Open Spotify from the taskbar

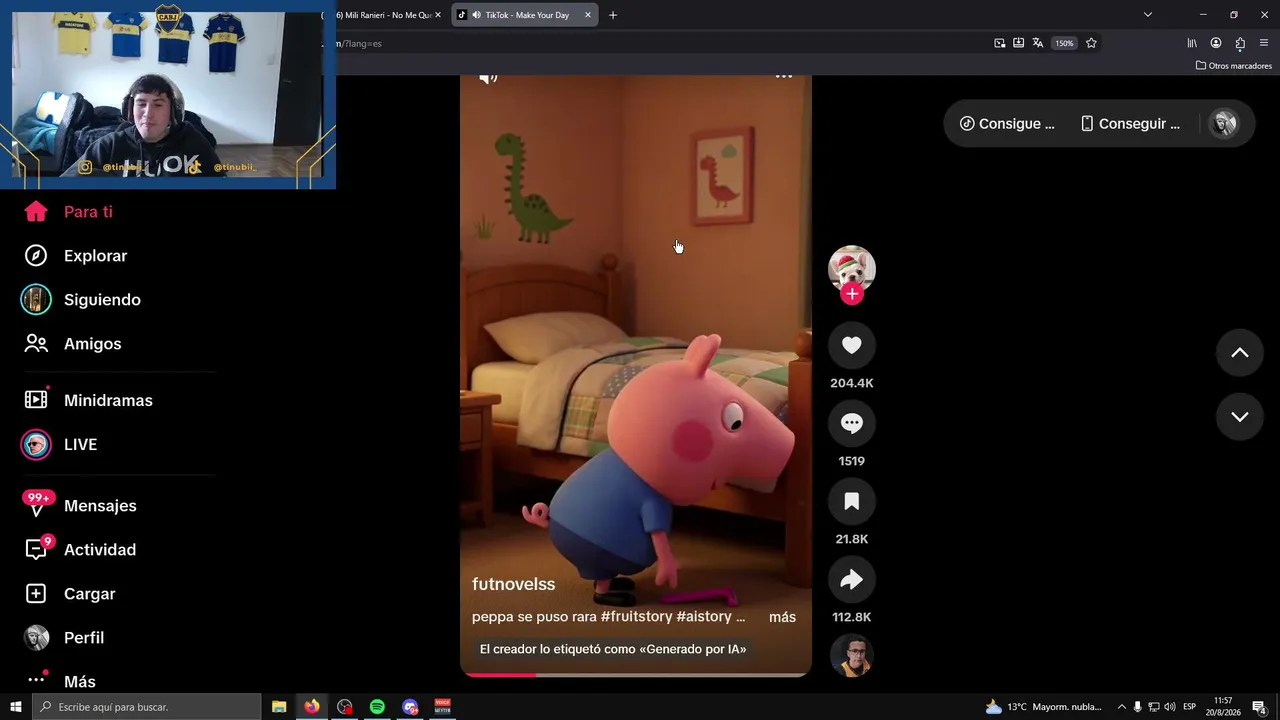377,707
